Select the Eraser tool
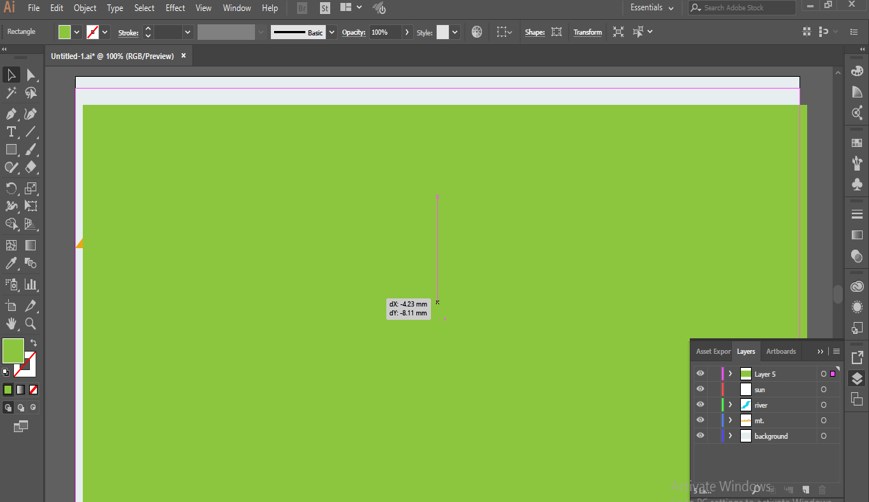This screenshot has width=869, height=502. point(30,167)
